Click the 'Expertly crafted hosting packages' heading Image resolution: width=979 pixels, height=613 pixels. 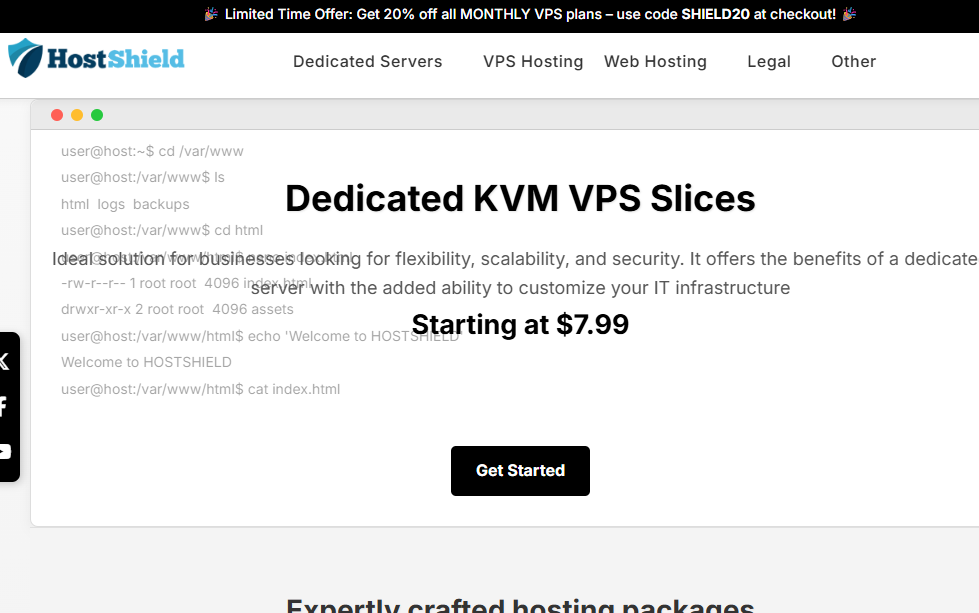pos(520,605)
